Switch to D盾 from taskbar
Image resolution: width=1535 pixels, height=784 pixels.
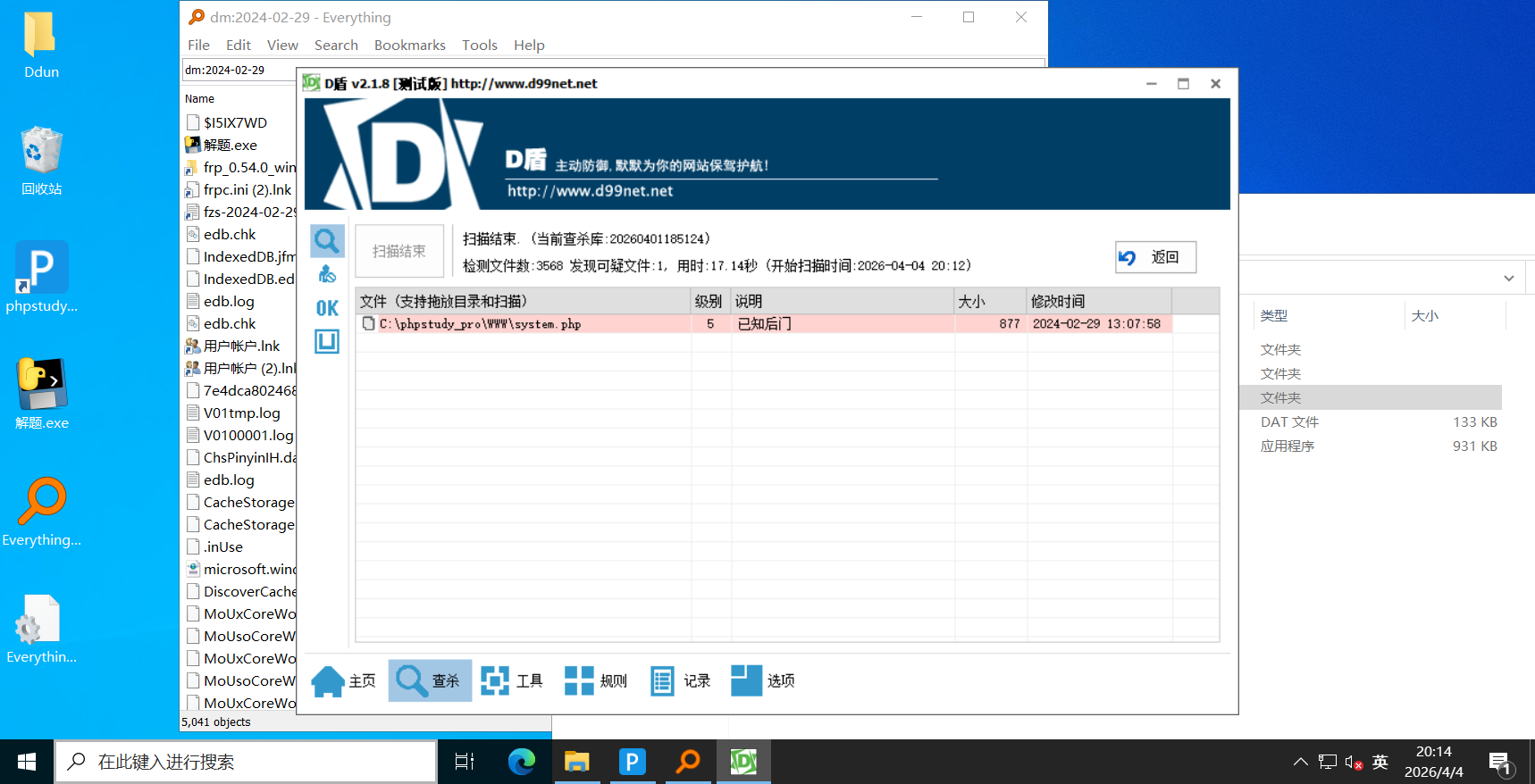pyautogui.click(x=743, y=762)
